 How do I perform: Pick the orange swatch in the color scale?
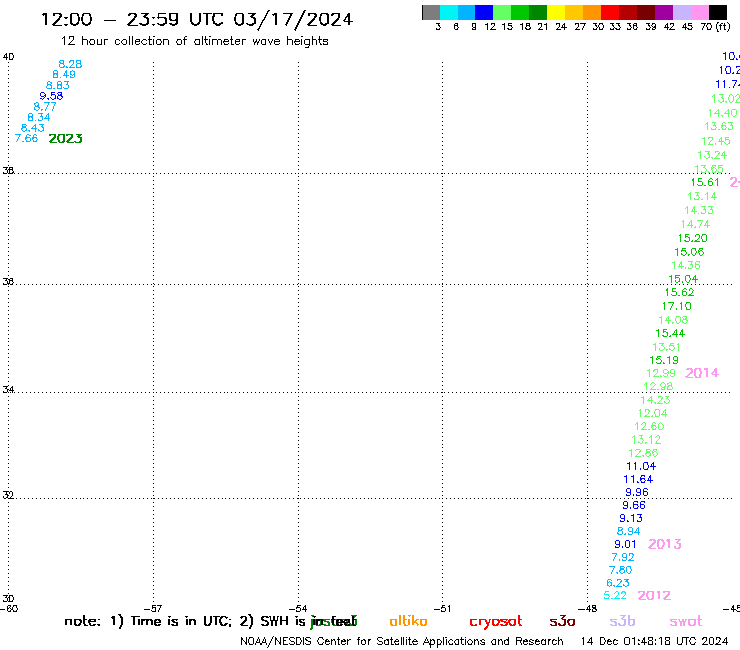[x=592, y=12]
